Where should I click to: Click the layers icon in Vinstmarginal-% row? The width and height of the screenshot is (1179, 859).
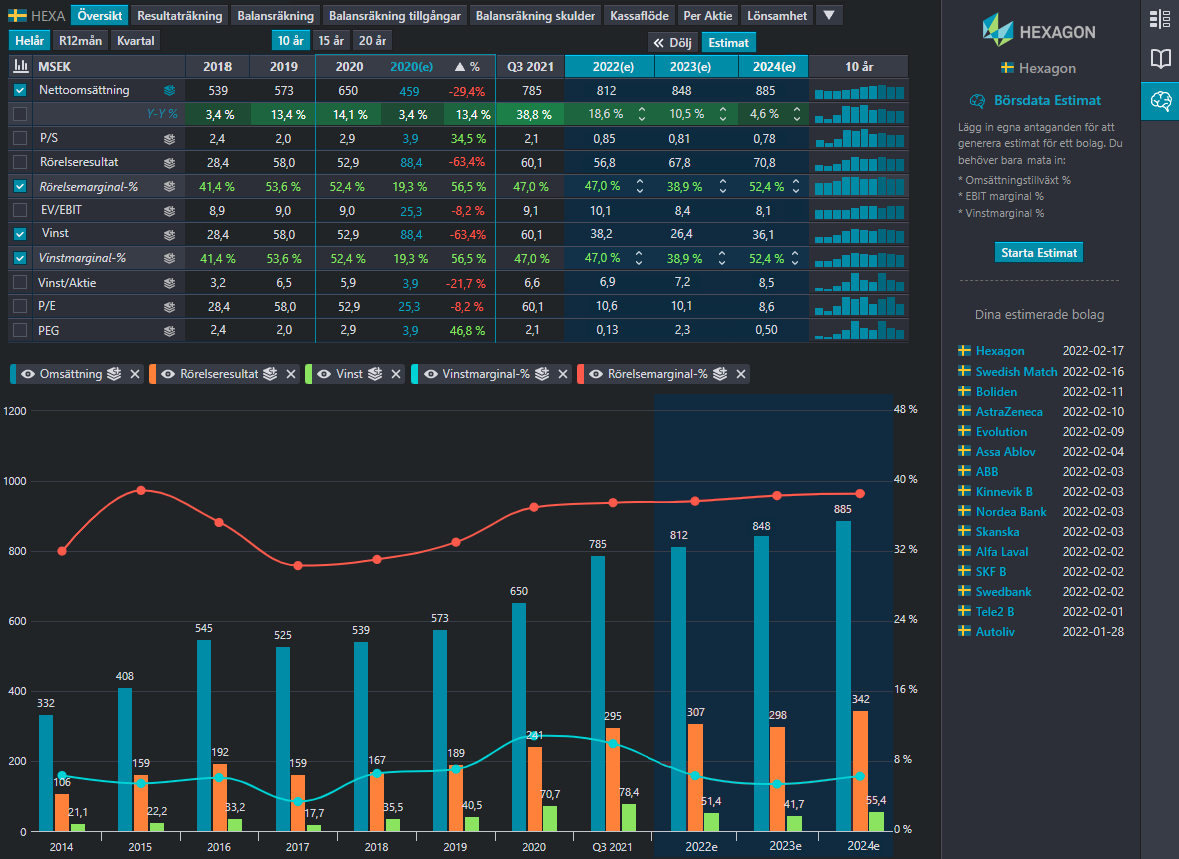169,259
